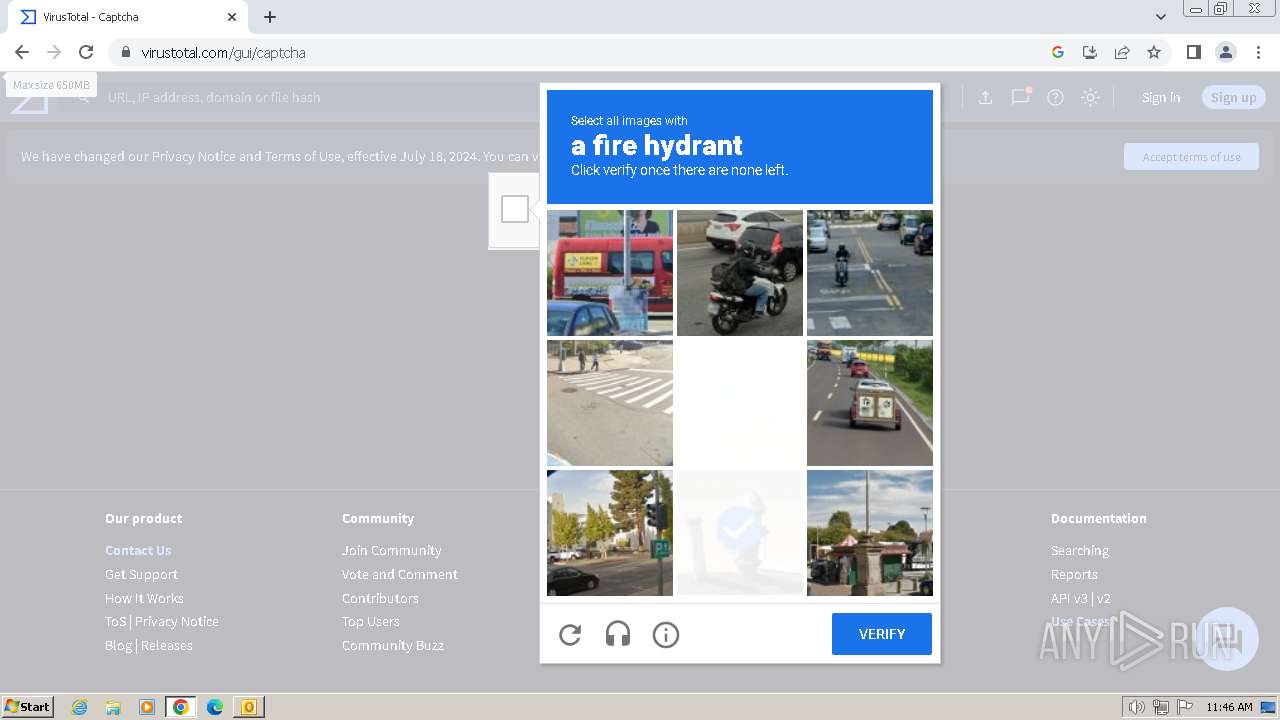Open the Top Users link

coord(371,621)
